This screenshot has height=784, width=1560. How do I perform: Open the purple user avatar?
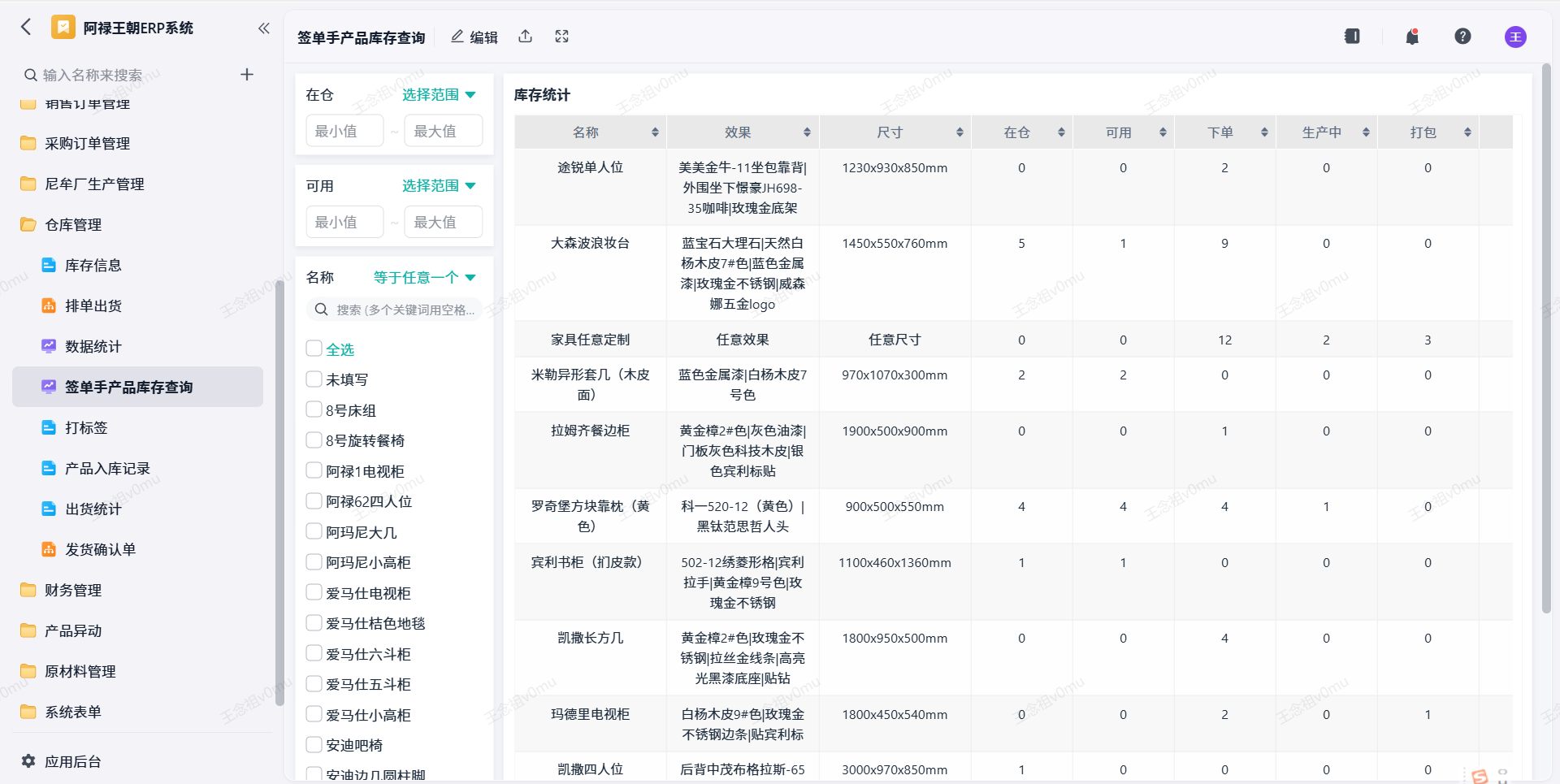pos(1515,37)
